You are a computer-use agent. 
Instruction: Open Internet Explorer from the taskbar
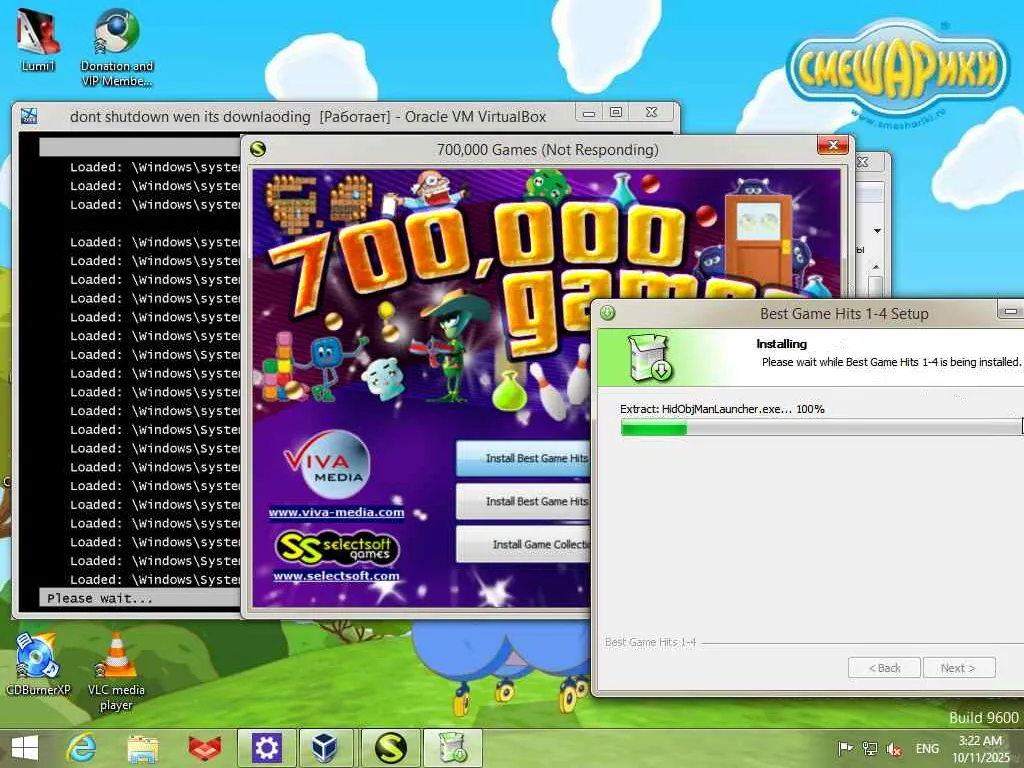point(82,748)
